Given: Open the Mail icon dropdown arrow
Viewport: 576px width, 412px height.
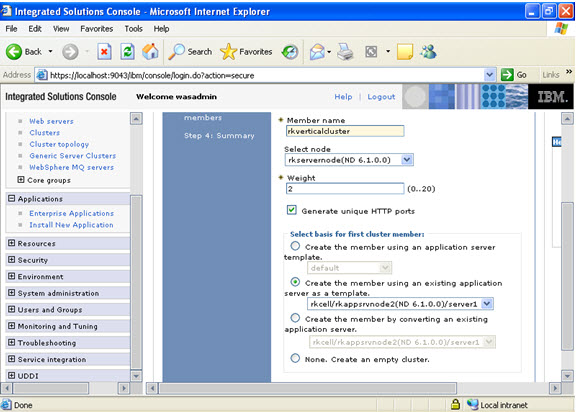Looking at the screenshot, I should tap(329, 52).
